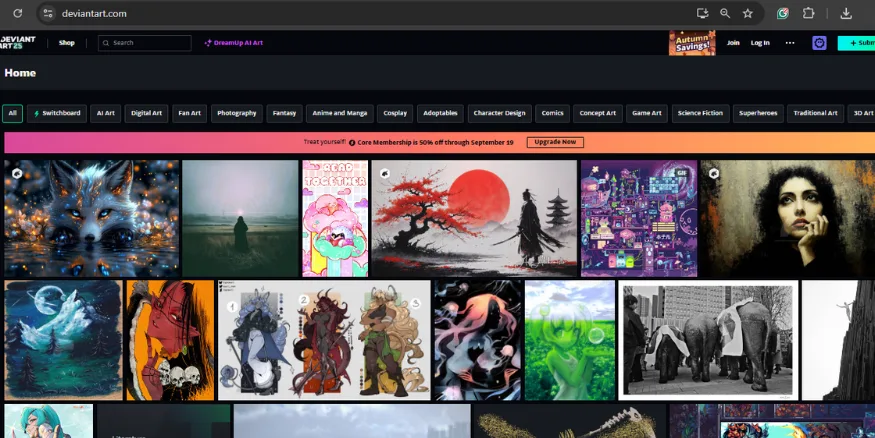875x438 pixels.
Task: Select the Comics category
Action: [x=552, y=113]
